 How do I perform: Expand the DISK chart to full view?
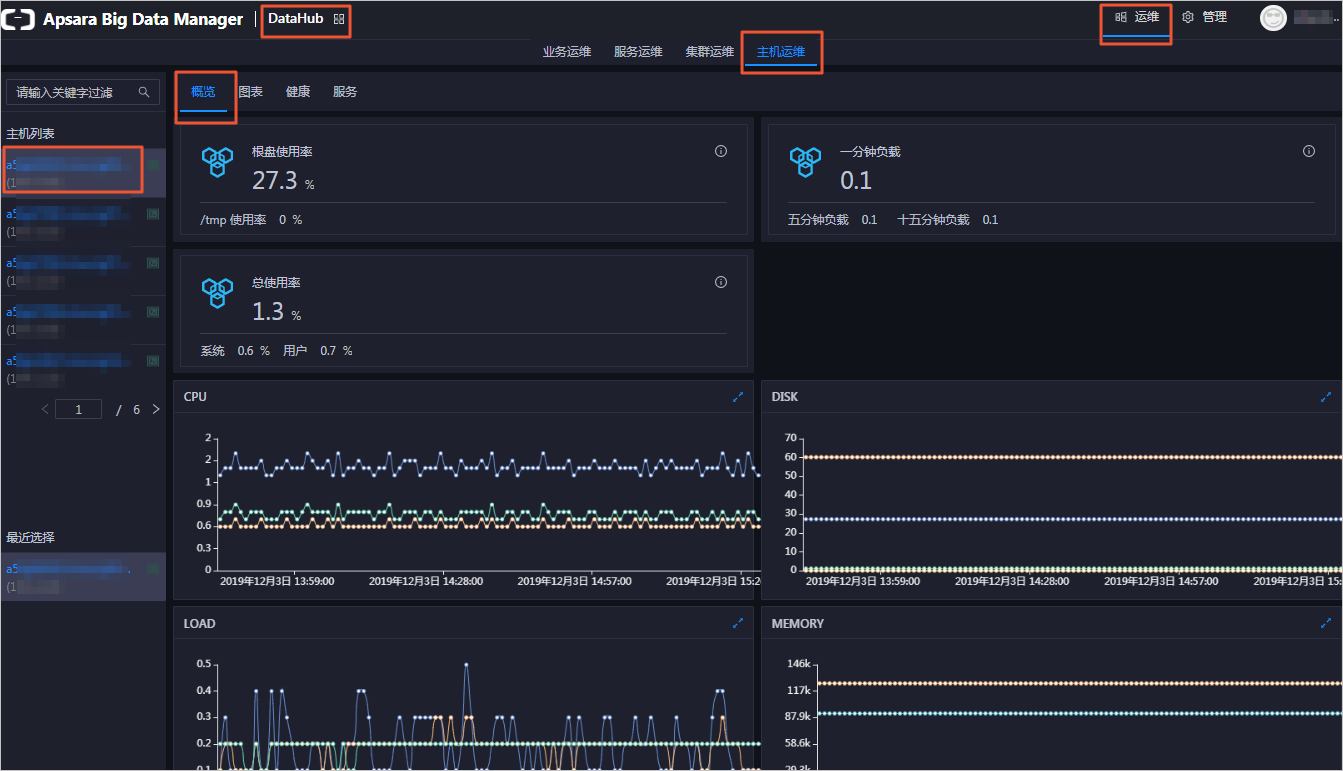(x=1326, y=397)
